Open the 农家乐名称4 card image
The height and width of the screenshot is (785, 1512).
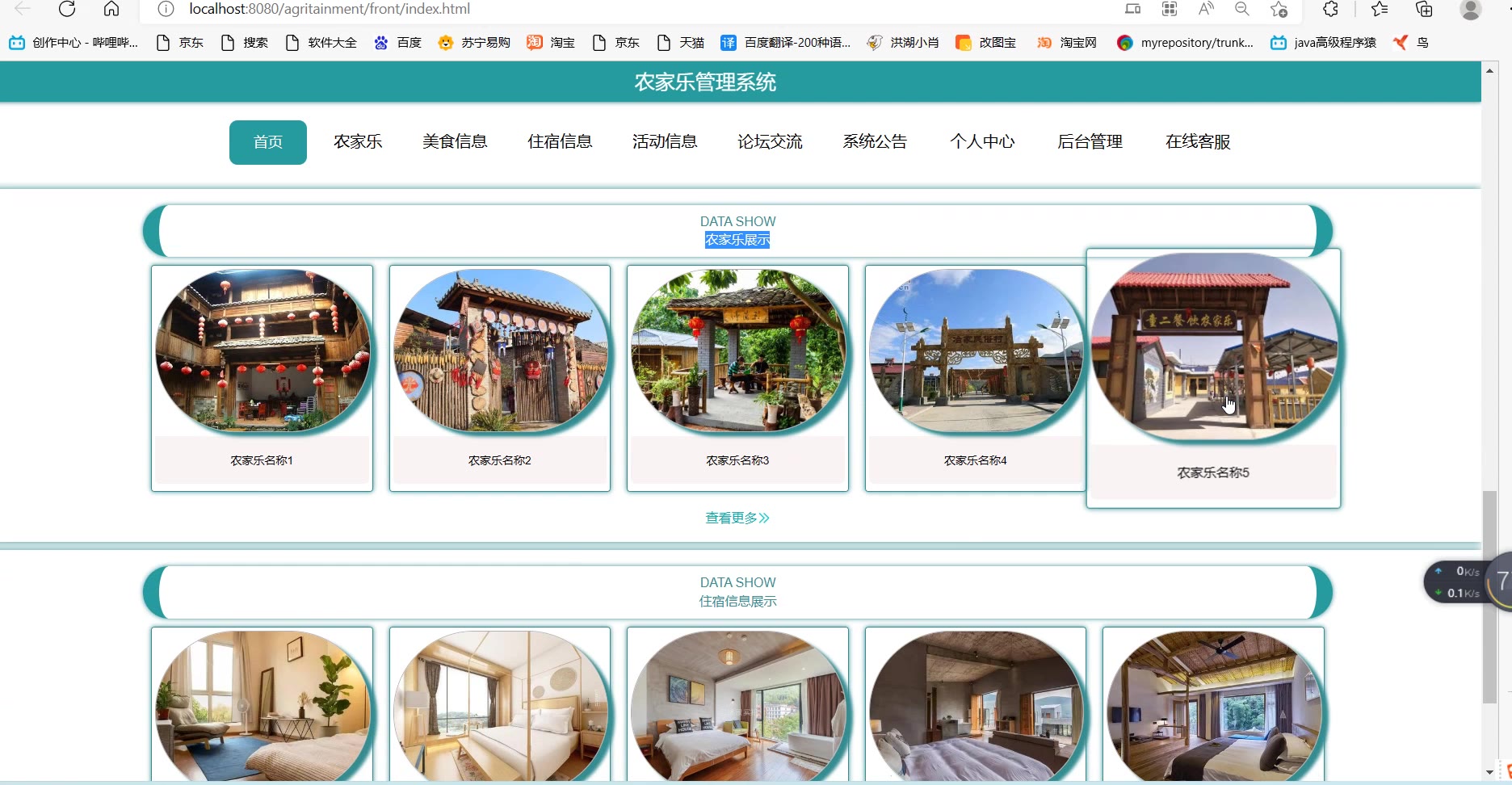(976, 351)
